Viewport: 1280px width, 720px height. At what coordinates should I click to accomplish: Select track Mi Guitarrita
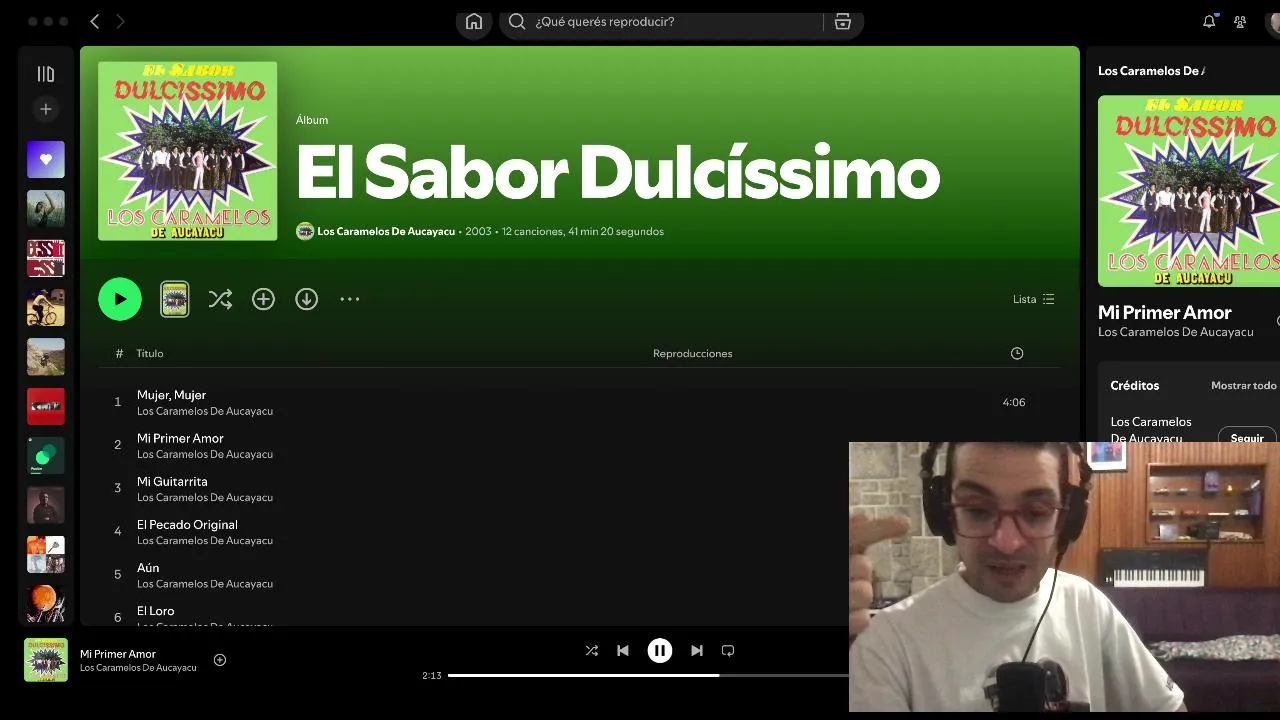point(172,481)
